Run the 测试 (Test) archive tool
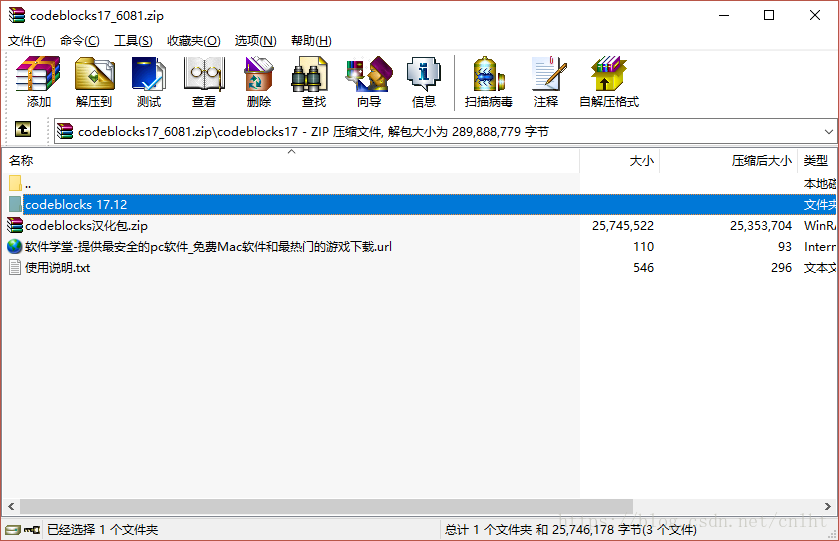Screen dimensions: 839x541 pyautogui.click(x=148, y=74)
